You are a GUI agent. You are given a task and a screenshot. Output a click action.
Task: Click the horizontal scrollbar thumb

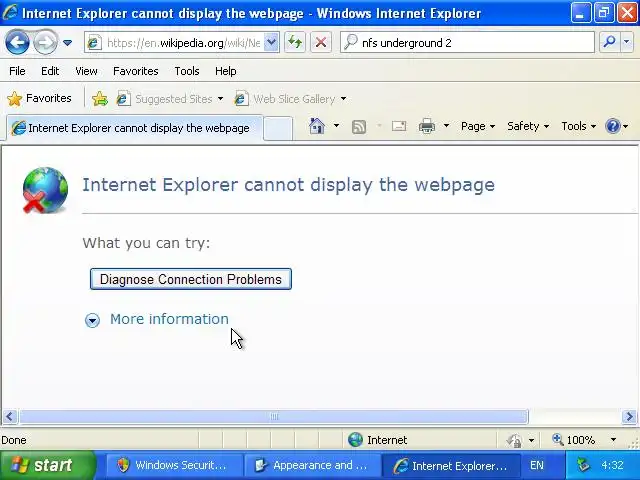[x=274, y=416]
